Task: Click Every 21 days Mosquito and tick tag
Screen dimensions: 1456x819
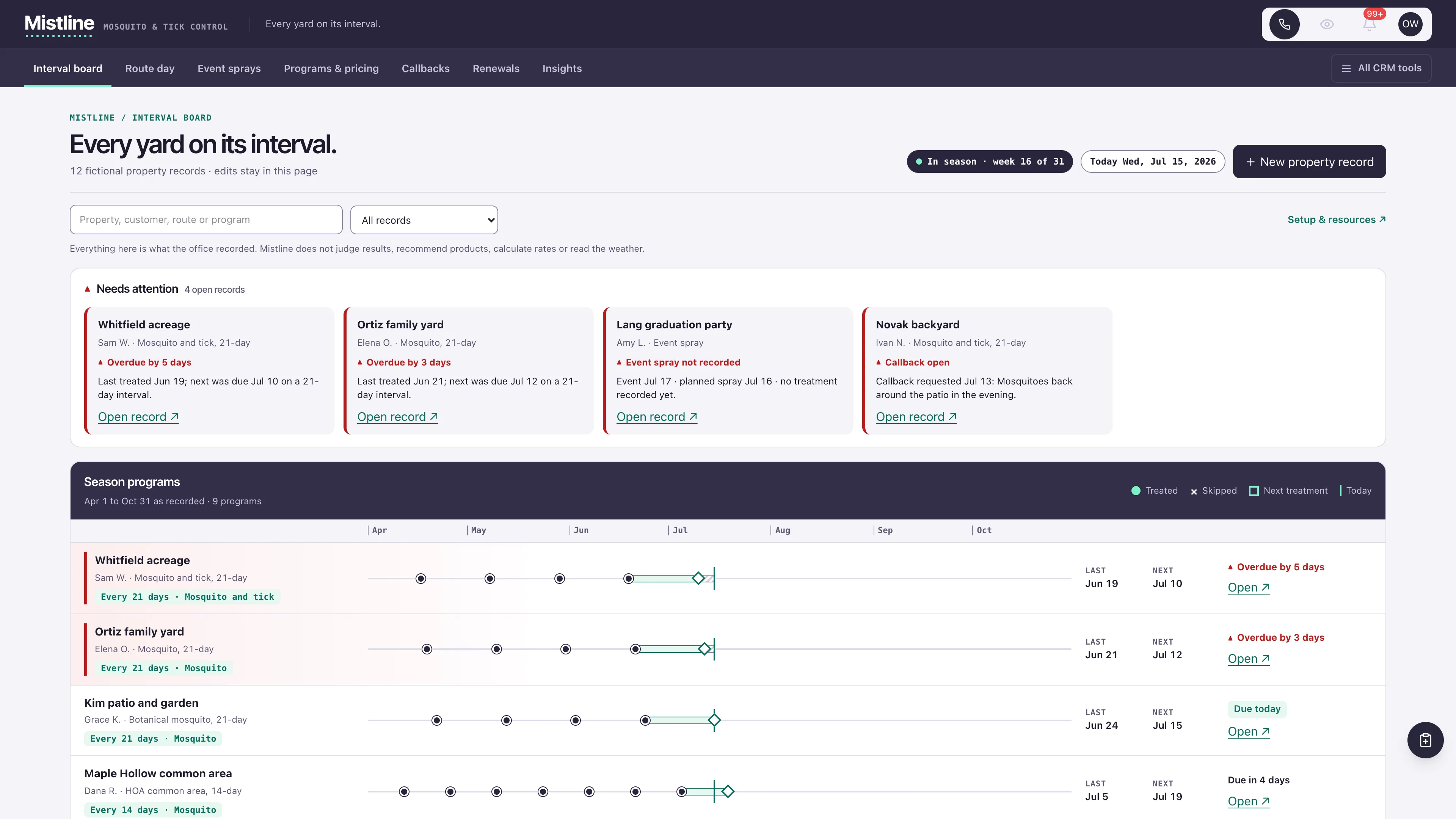Action: click(187, 597)
